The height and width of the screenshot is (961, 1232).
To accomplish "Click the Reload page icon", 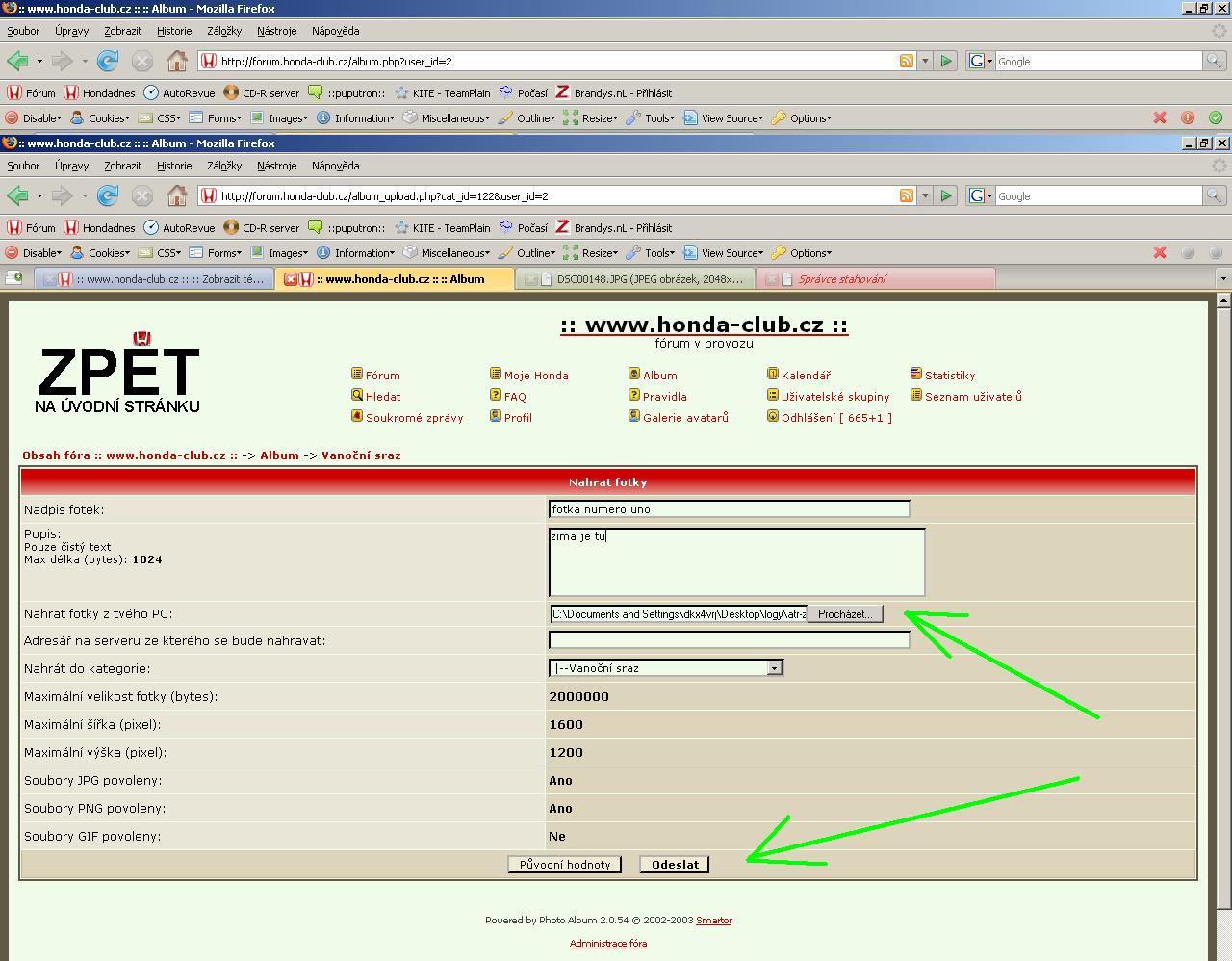I will [108, 196].
